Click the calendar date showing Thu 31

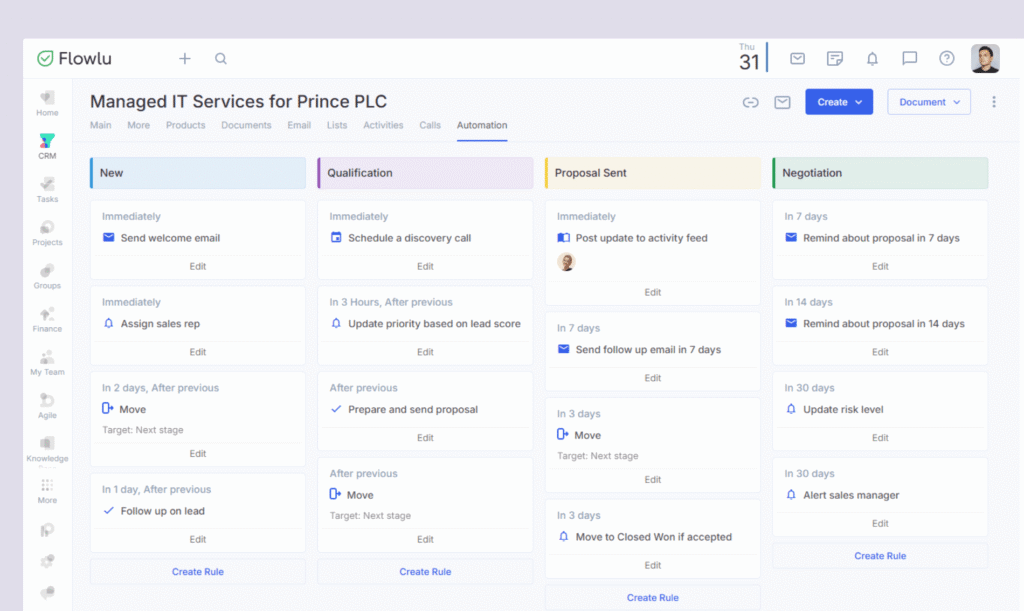748,58
